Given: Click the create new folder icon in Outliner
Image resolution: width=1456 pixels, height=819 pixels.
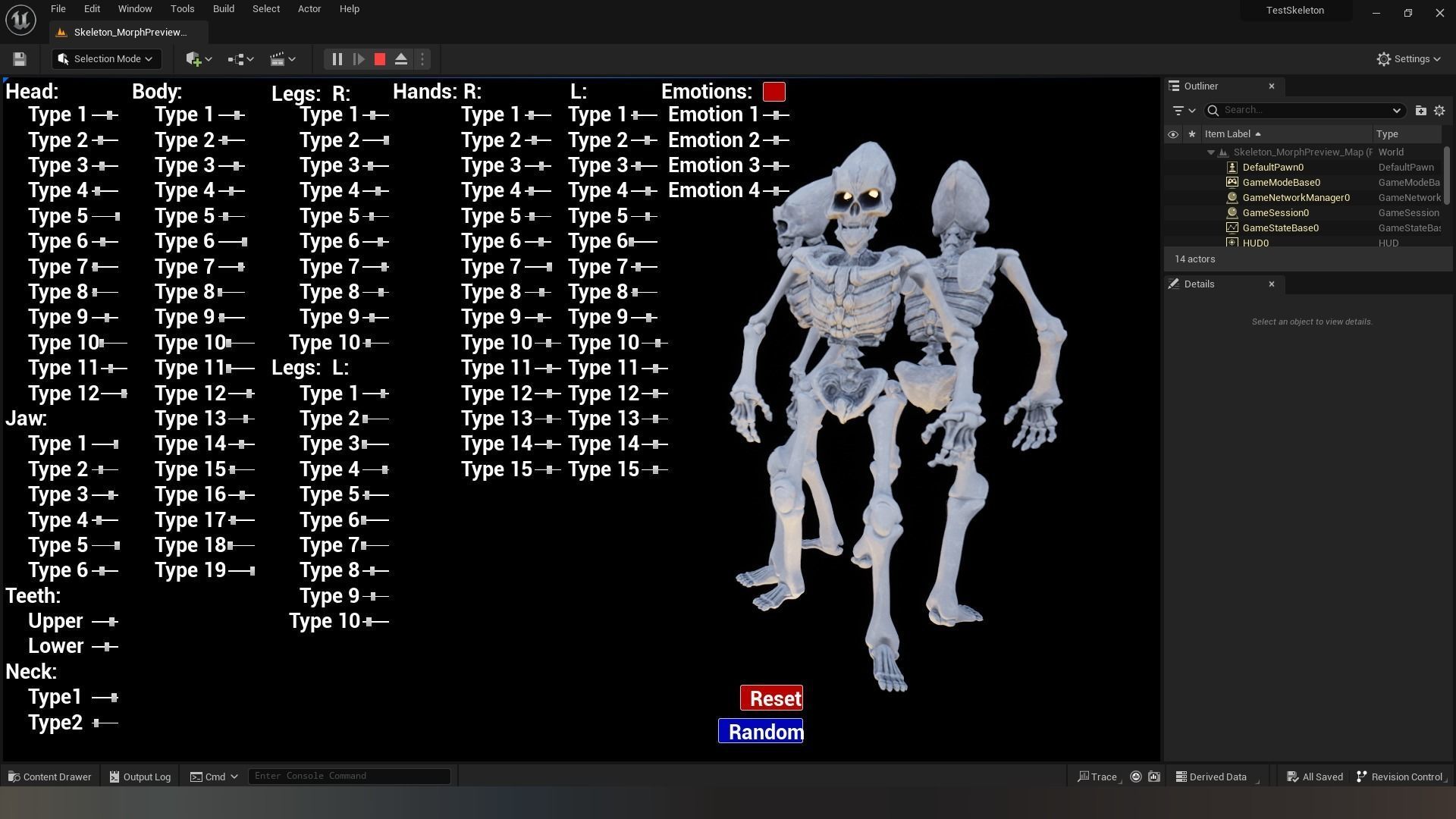Looking at the screenshot, I should [x=1420, y=111].
